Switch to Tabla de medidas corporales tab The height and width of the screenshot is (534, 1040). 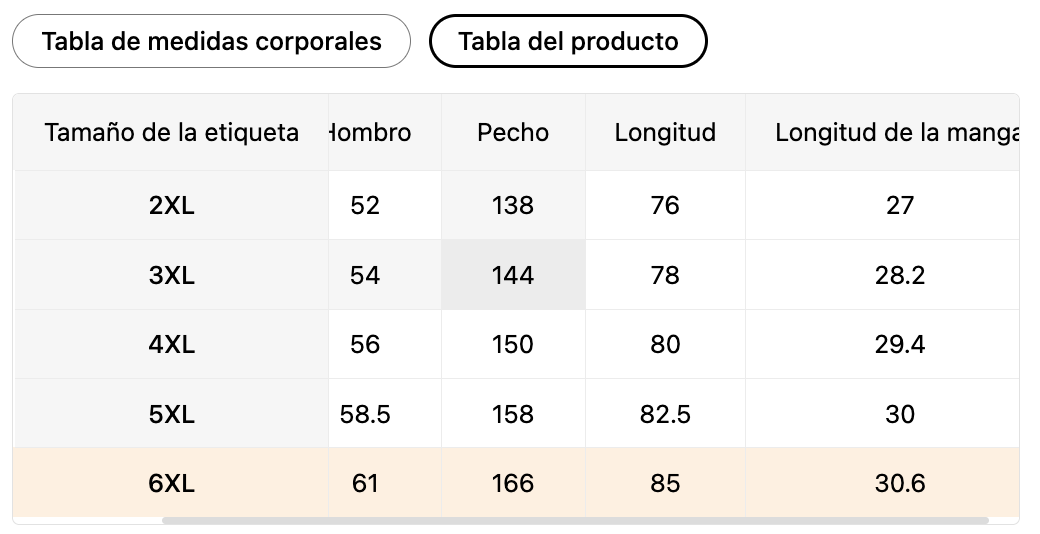pyautogui.click(x=212, y=41)
